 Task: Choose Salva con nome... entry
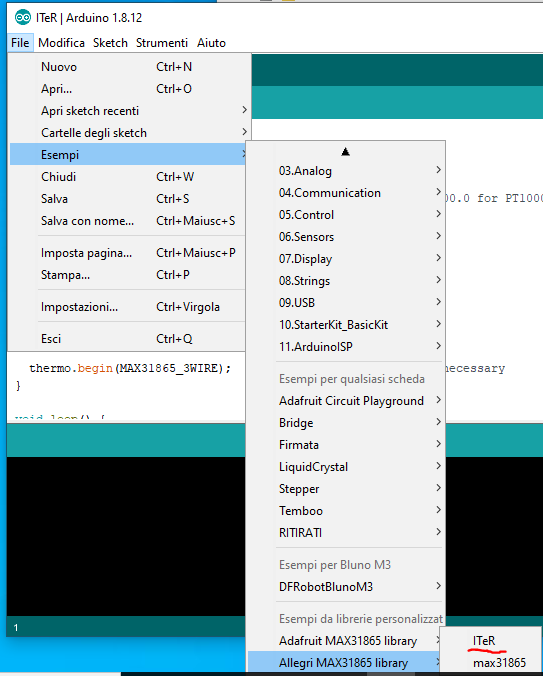[x=128, y=221]
